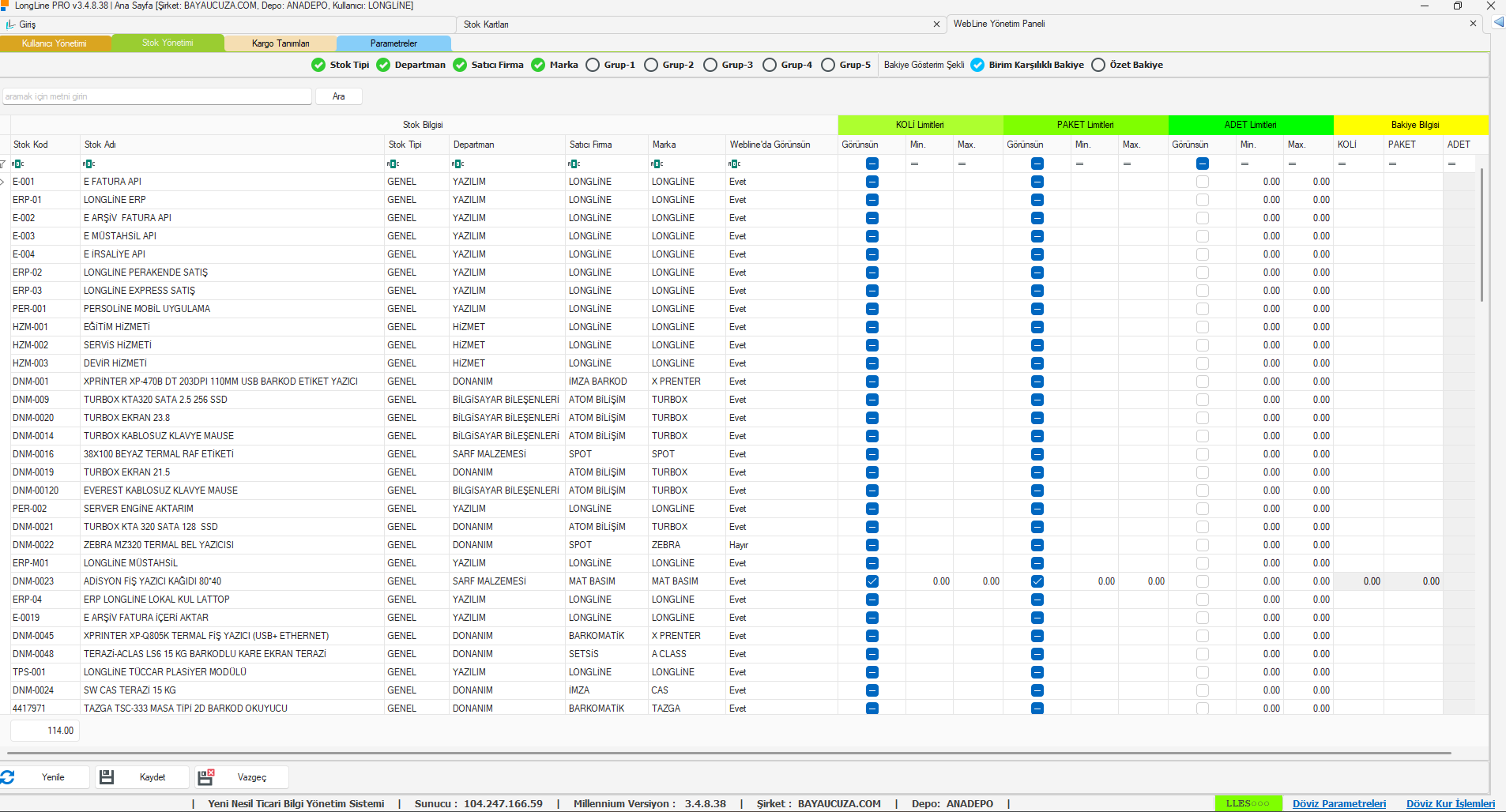The height and width of the screenshot is (812, 1506).
Task: Click the Kaydet button
Action: coord(142,777)
